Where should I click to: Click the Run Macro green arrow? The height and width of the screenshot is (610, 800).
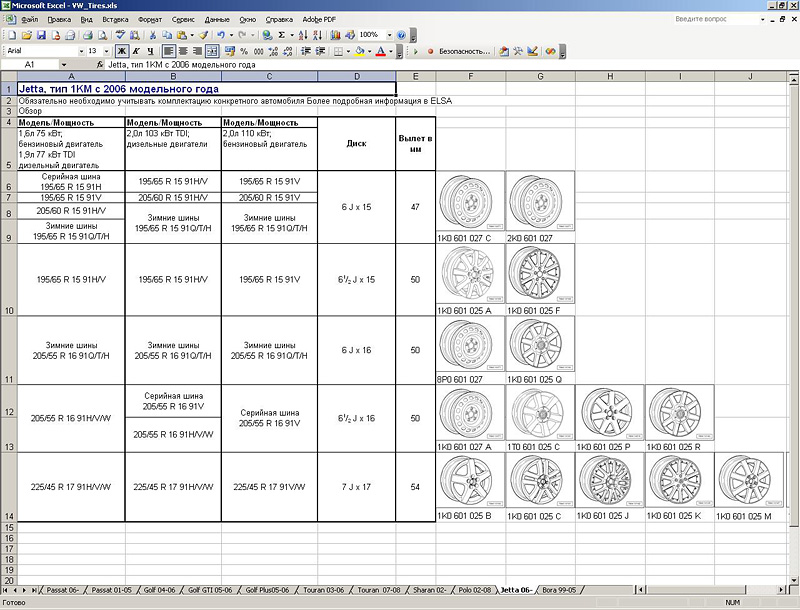[416, 51]
